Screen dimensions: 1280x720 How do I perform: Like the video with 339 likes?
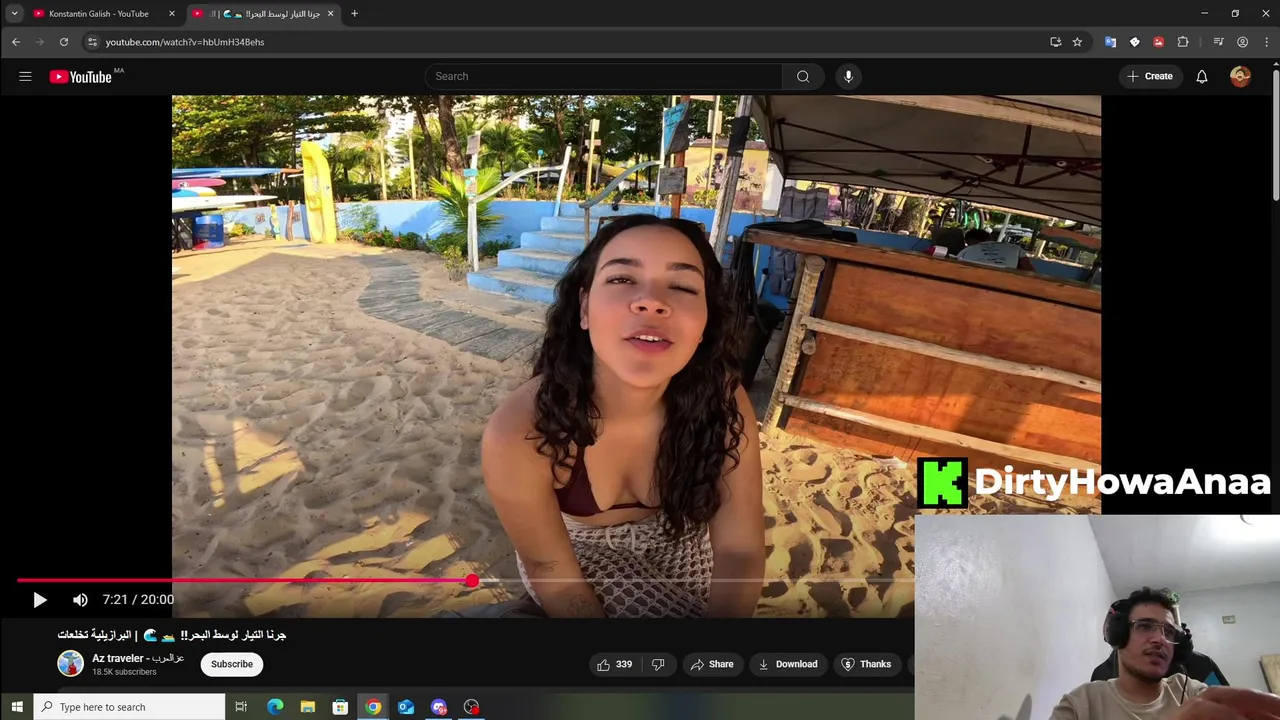[x=615, y=664]
